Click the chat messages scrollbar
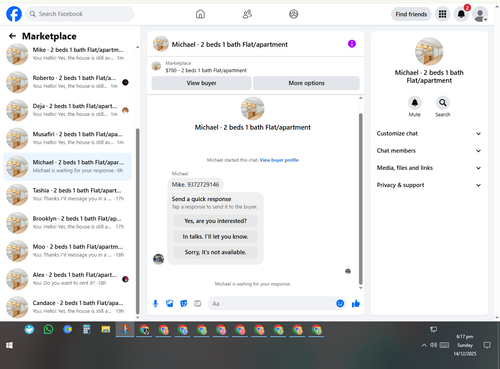The height and width of the screenshot is (369, 500). 360,198
